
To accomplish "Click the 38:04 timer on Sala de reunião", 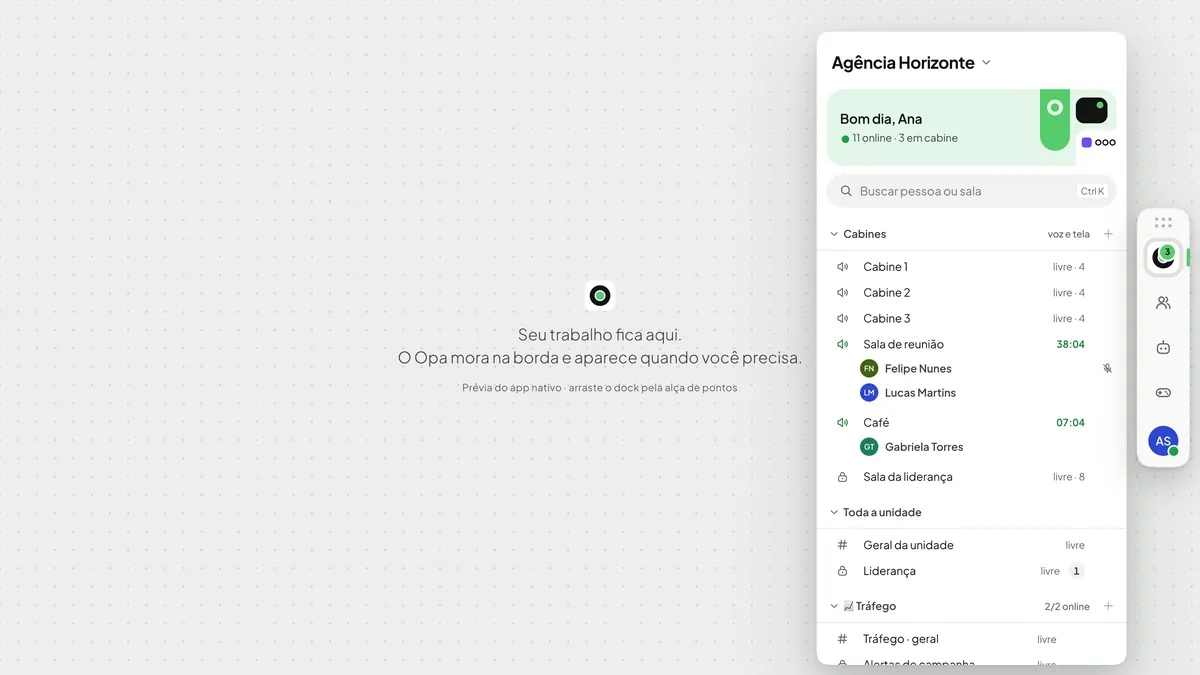I will (1070, 345).
